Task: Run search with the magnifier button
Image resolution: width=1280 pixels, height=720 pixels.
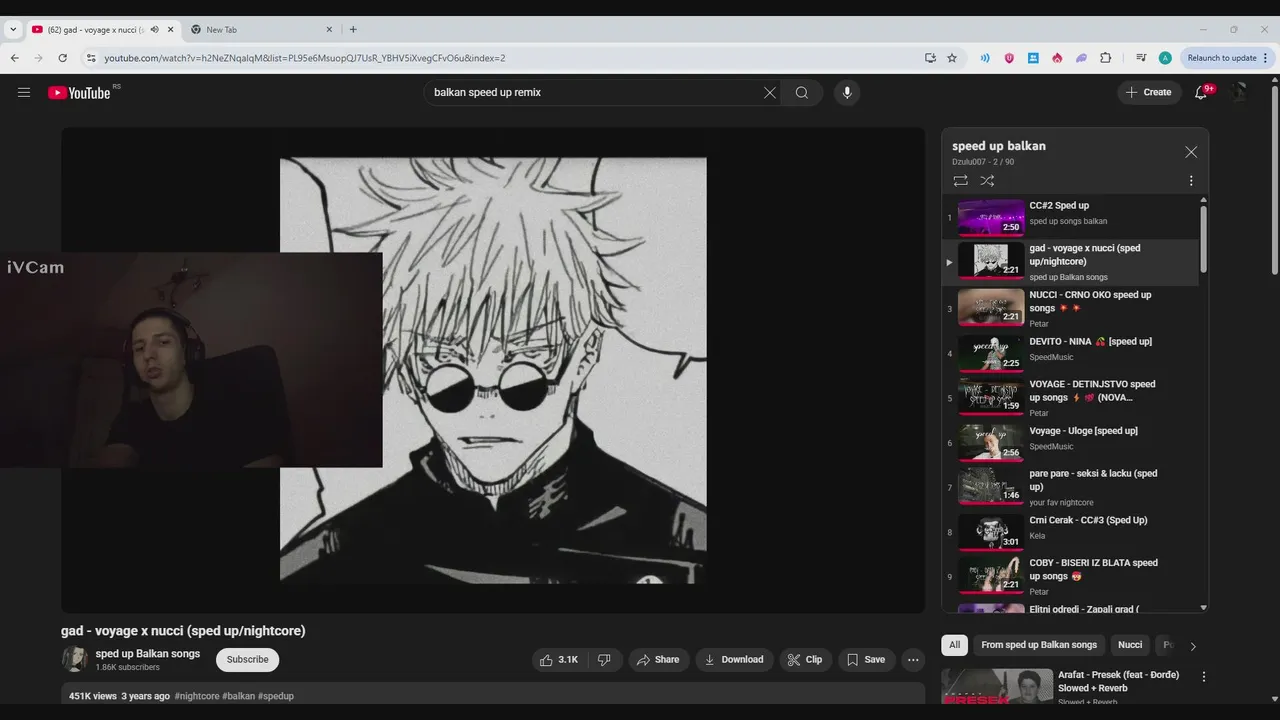Action: pyautogui.click(x=802, y=93)
